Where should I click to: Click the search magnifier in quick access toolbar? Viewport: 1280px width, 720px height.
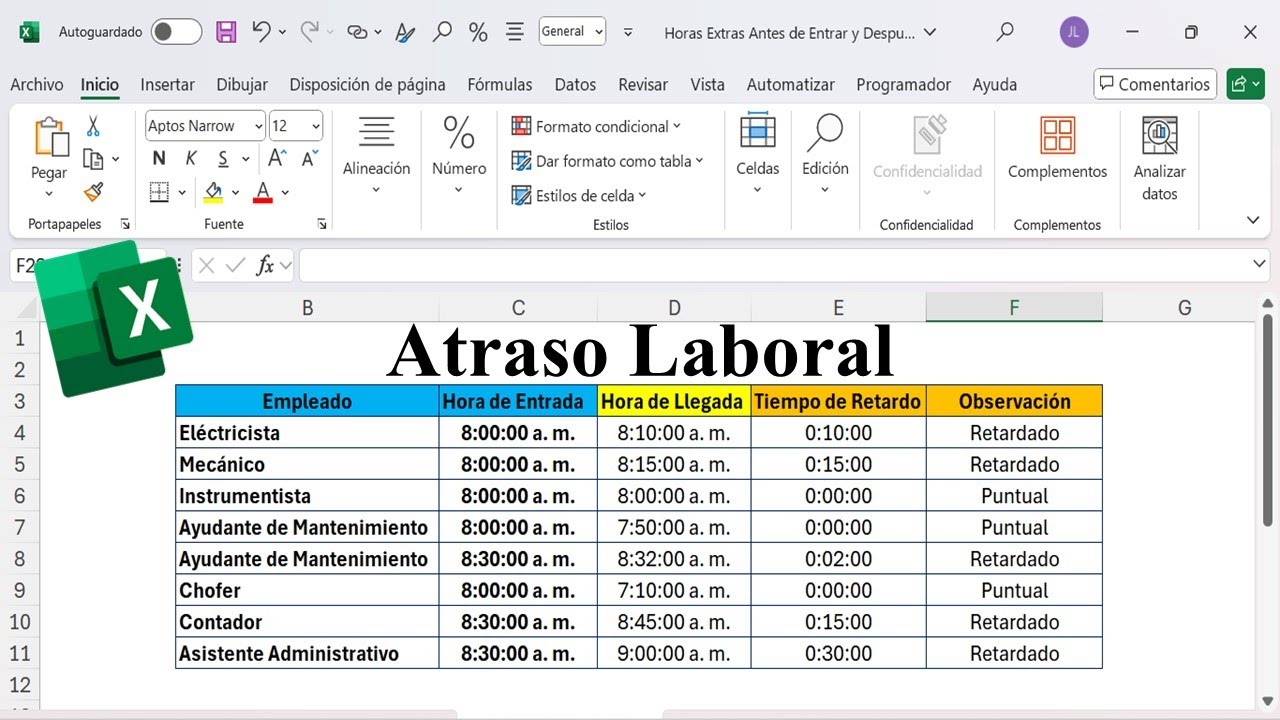tap(442, 32)
